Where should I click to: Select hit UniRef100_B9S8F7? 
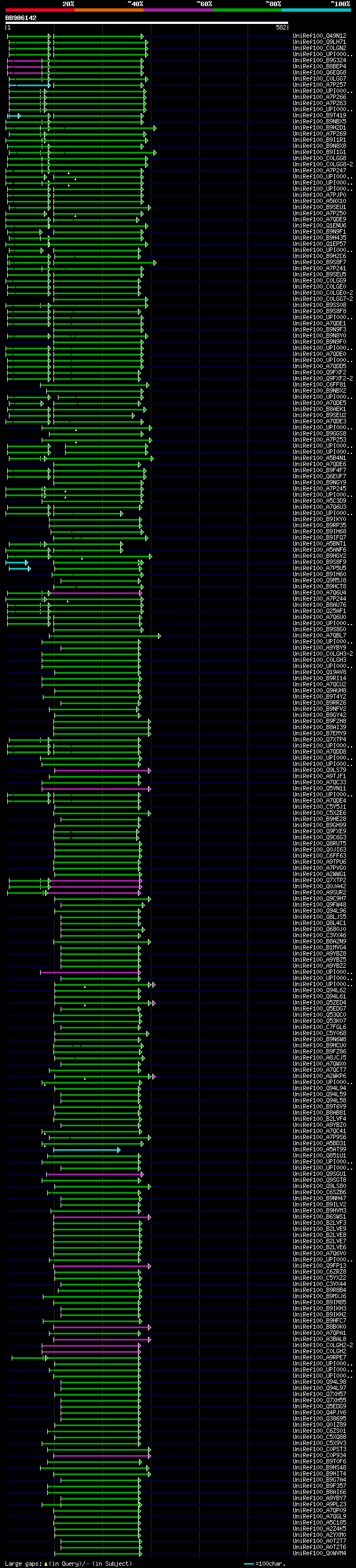coord(319,263)
